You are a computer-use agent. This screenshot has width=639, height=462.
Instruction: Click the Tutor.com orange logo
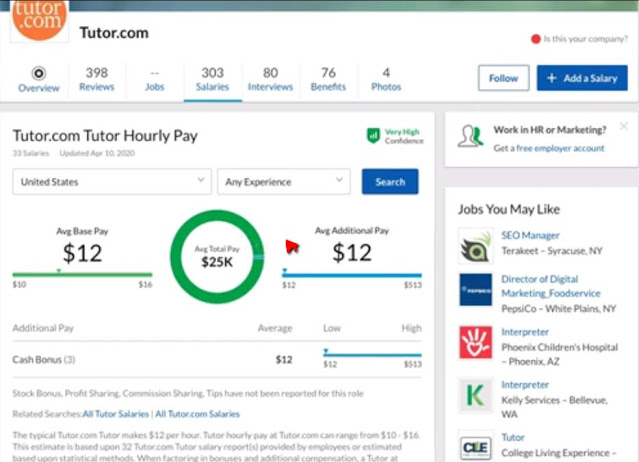coord(39,20)
